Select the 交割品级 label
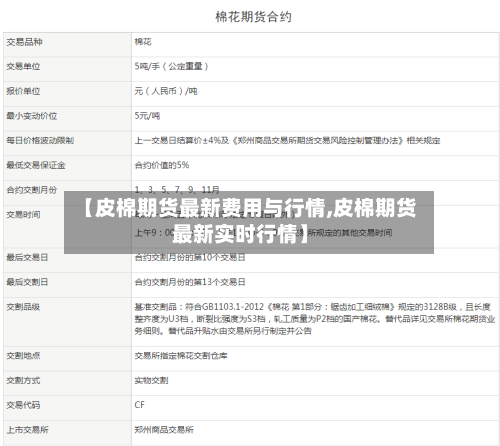Screen dimensions: 500x446 coord(23,307)
